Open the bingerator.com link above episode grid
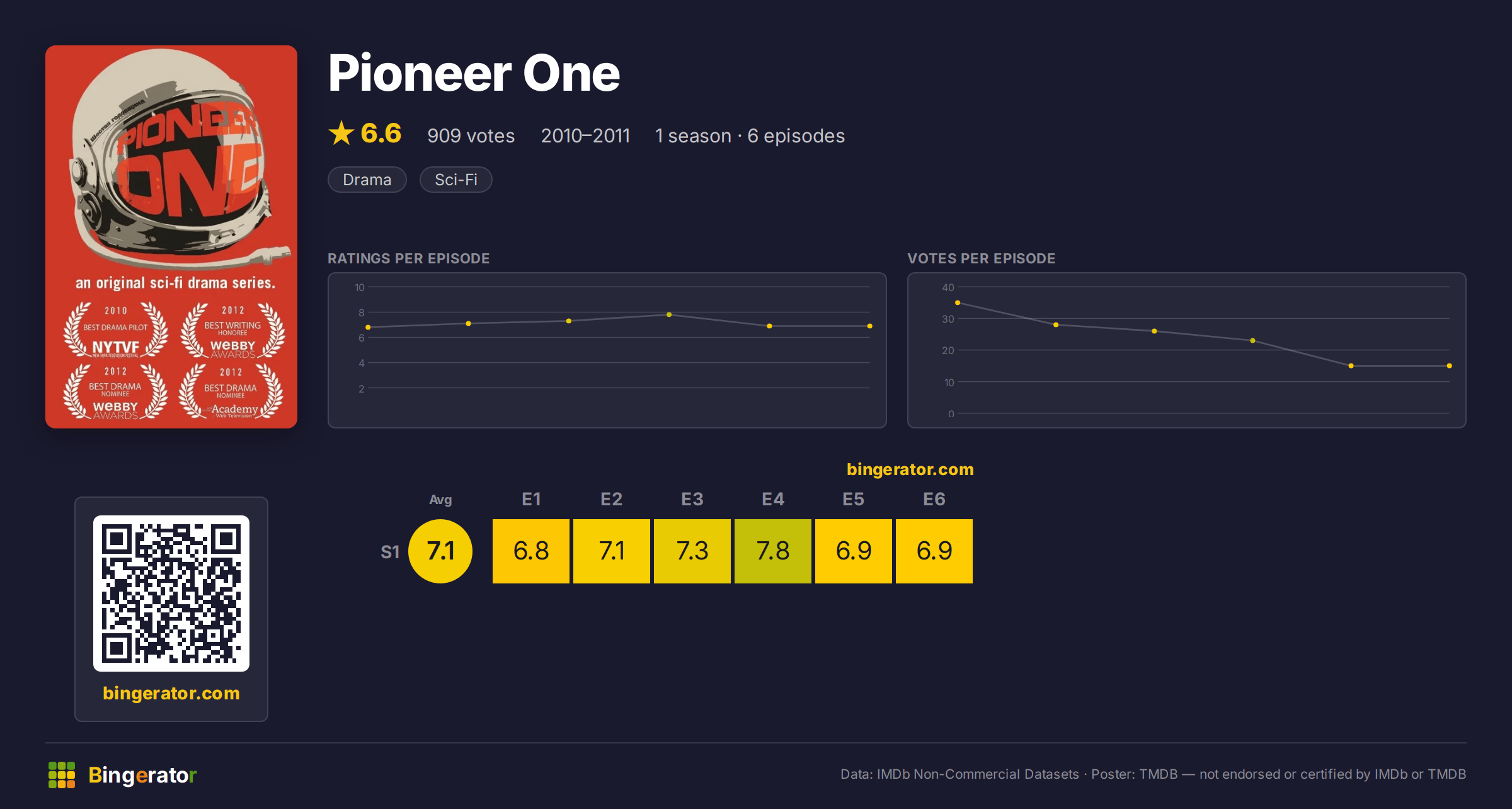 (910, 469)
